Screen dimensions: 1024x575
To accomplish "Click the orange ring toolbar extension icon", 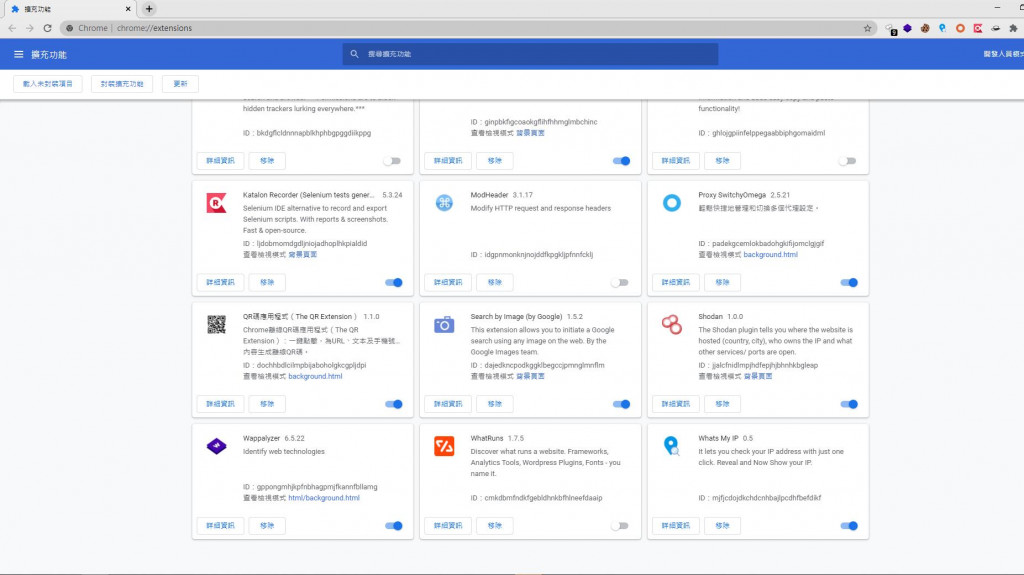I will [x=960, y=28].
